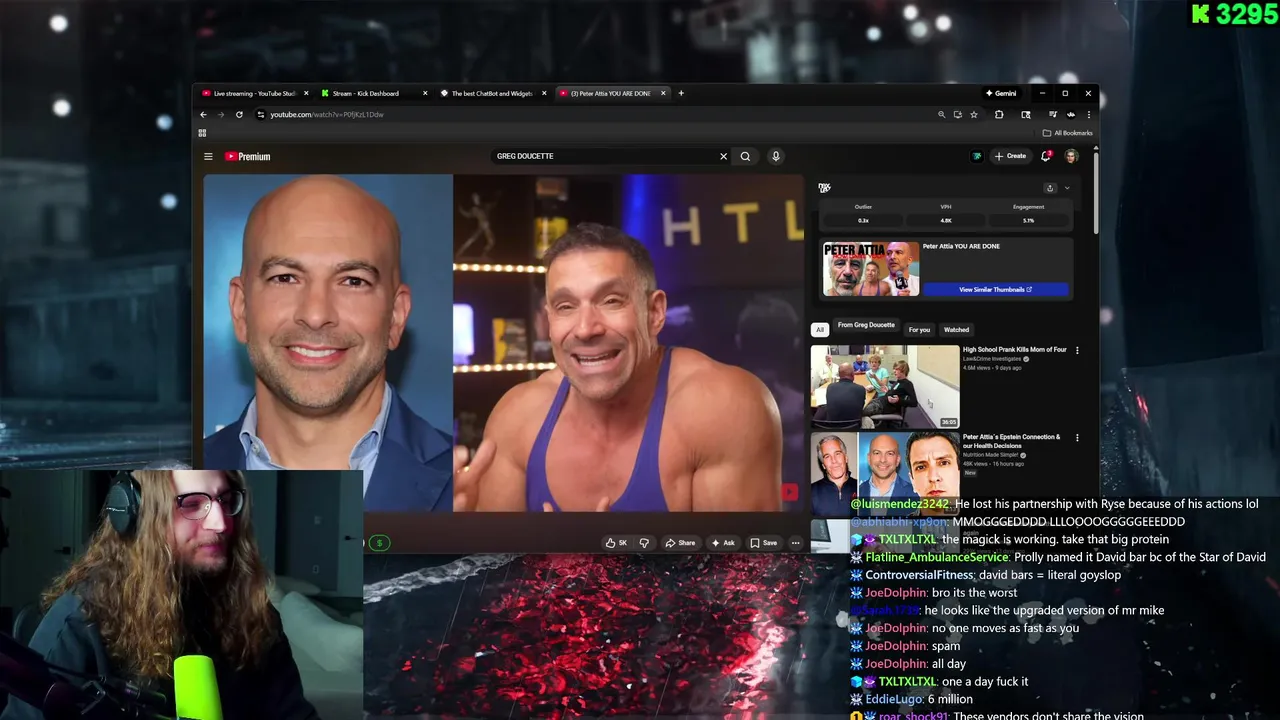Select the For you chip
The width and height of the screenshot is (1280, 720).
919,329
